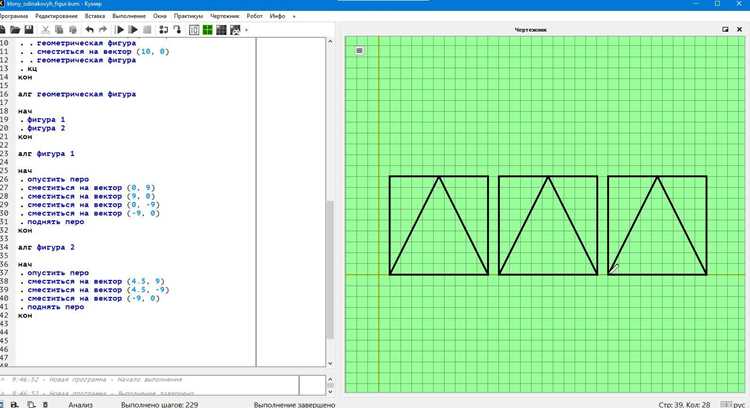Run blind without pauses (second play icon)
750x408 pixels.
133,30
